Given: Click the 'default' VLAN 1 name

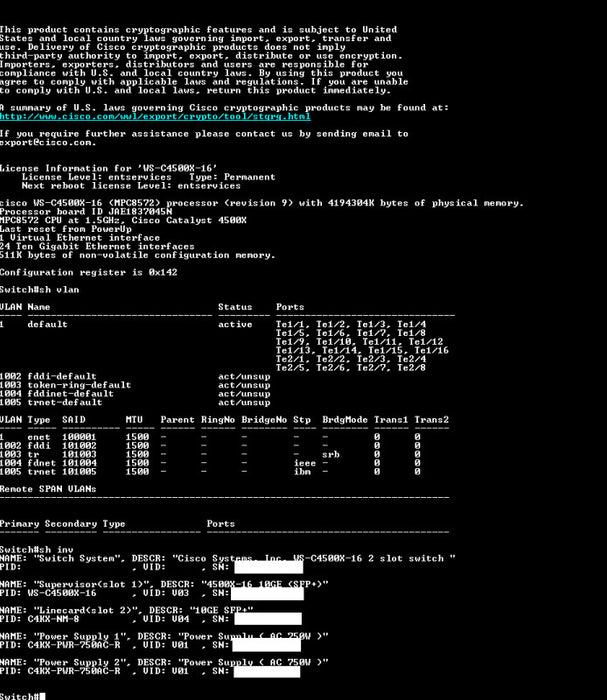Looking at the screenshot, I should 47,325.
